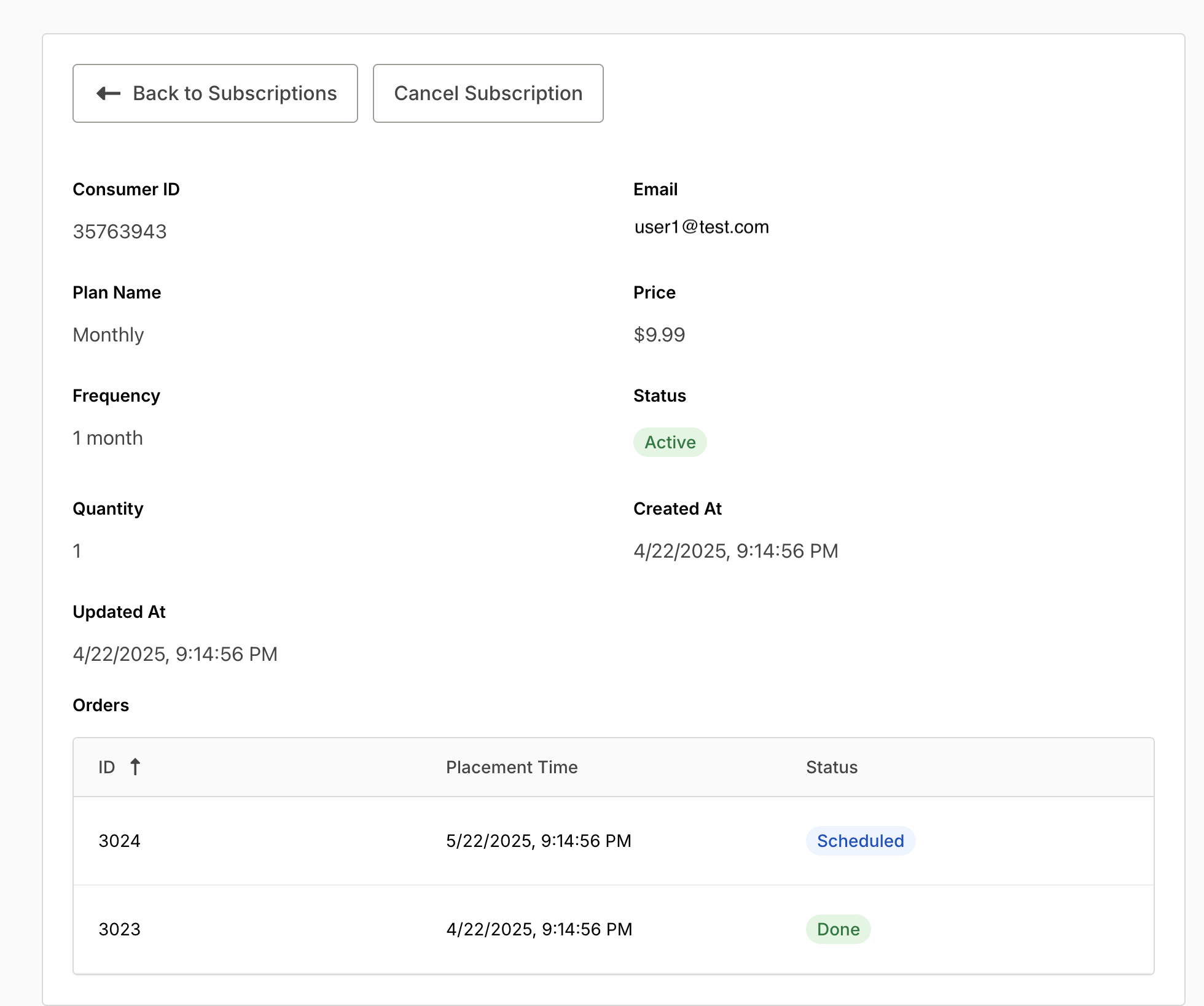This screenshot has width=1204, height=1006.
Task: Select consumer ID value 35763943
Action: click(120, 232)
